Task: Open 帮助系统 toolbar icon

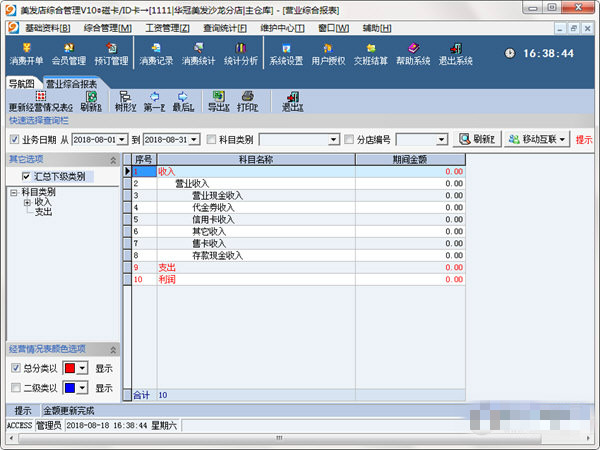Action: pyautogui.click(x=413, y=54)
